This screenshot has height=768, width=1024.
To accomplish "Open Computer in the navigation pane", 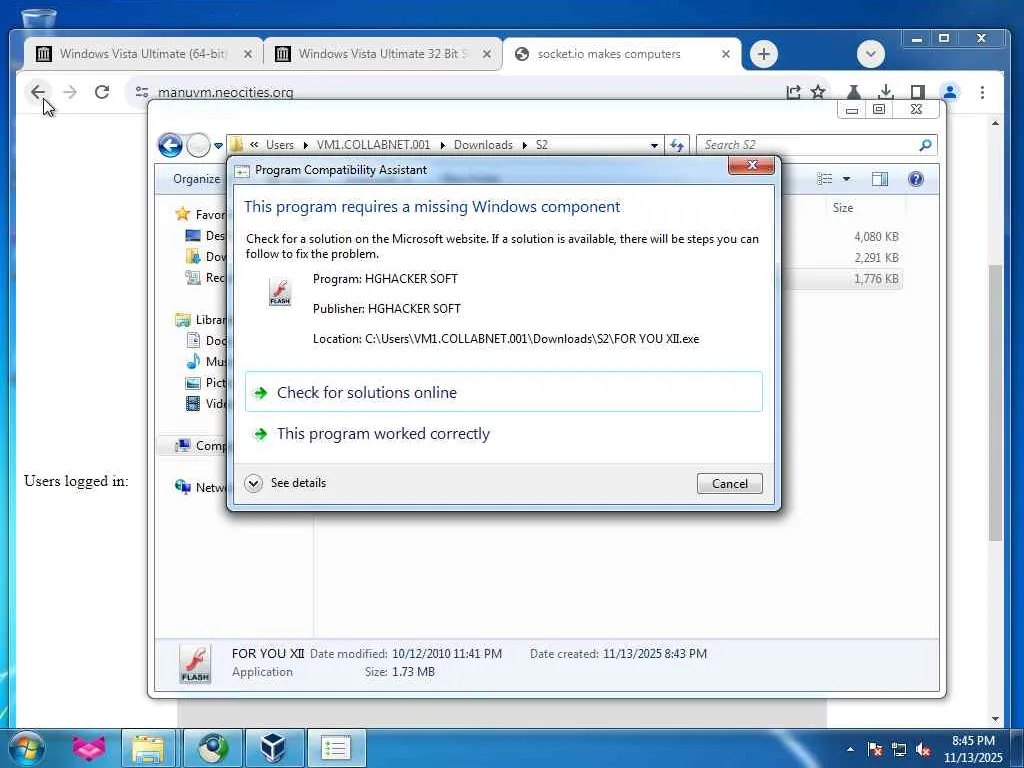I will point(200,445).
